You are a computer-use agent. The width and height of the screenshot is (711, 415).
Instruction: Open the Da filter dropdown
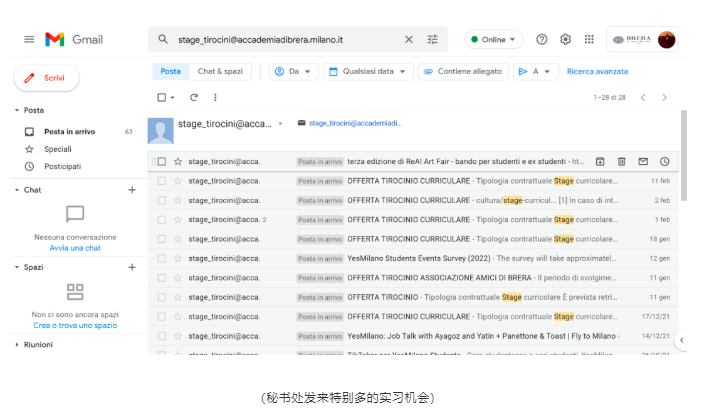point(293,71)
